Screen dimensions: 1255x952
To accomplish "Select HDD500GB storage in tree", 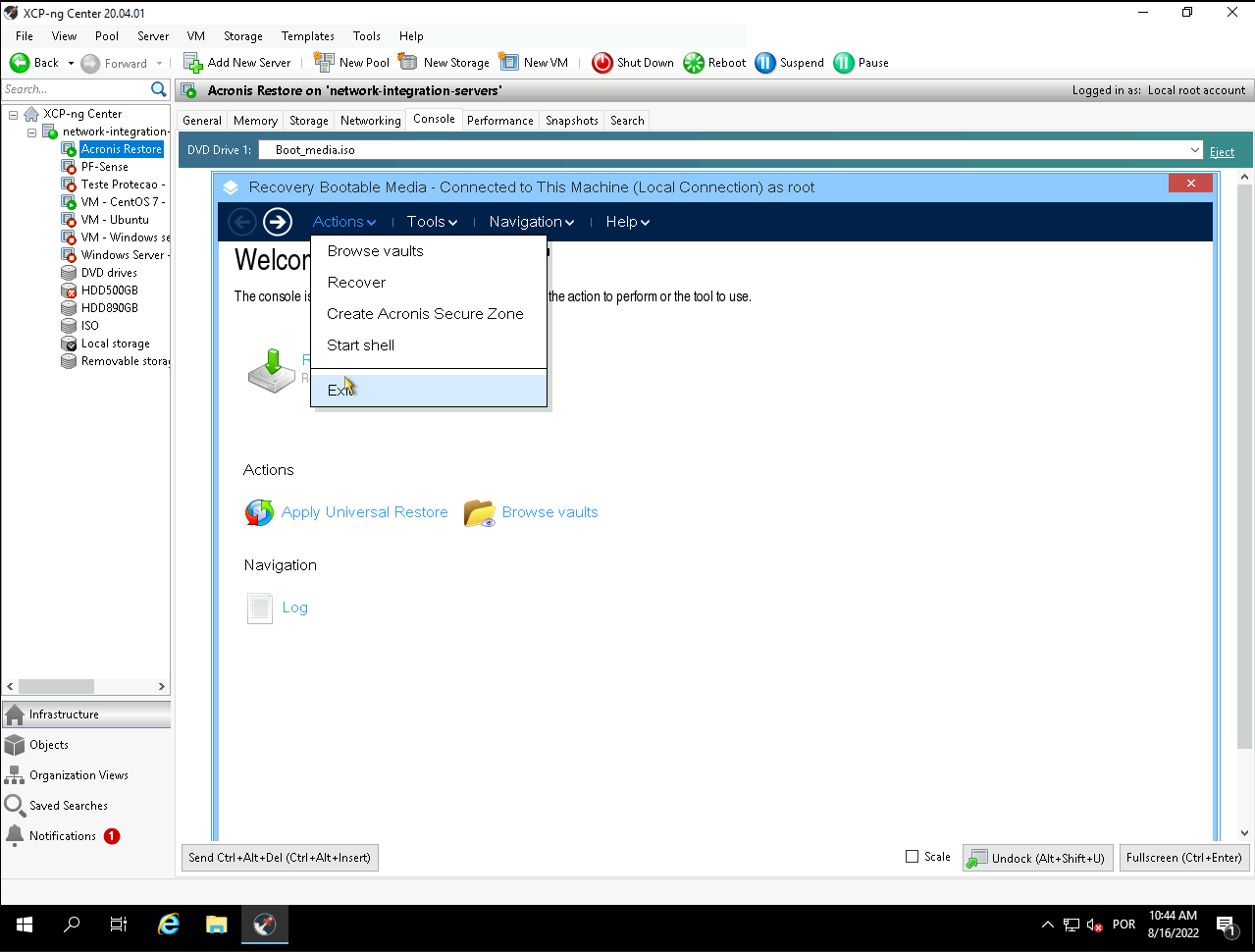I will coord(110,291).
